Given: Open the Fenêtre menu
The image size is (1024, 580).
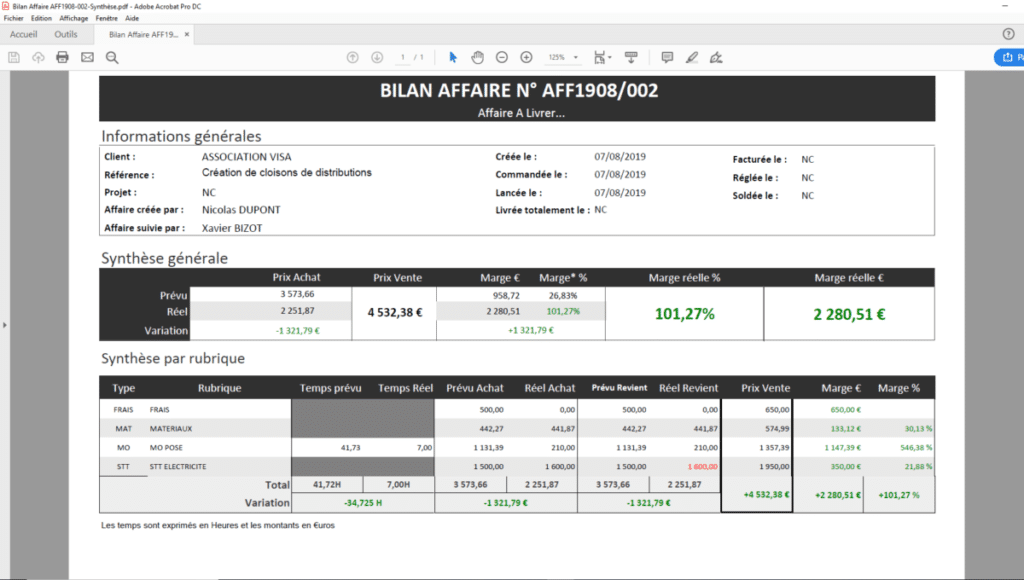Looking at the screenshot, I should pyautogui.click(x=106, y=18).
